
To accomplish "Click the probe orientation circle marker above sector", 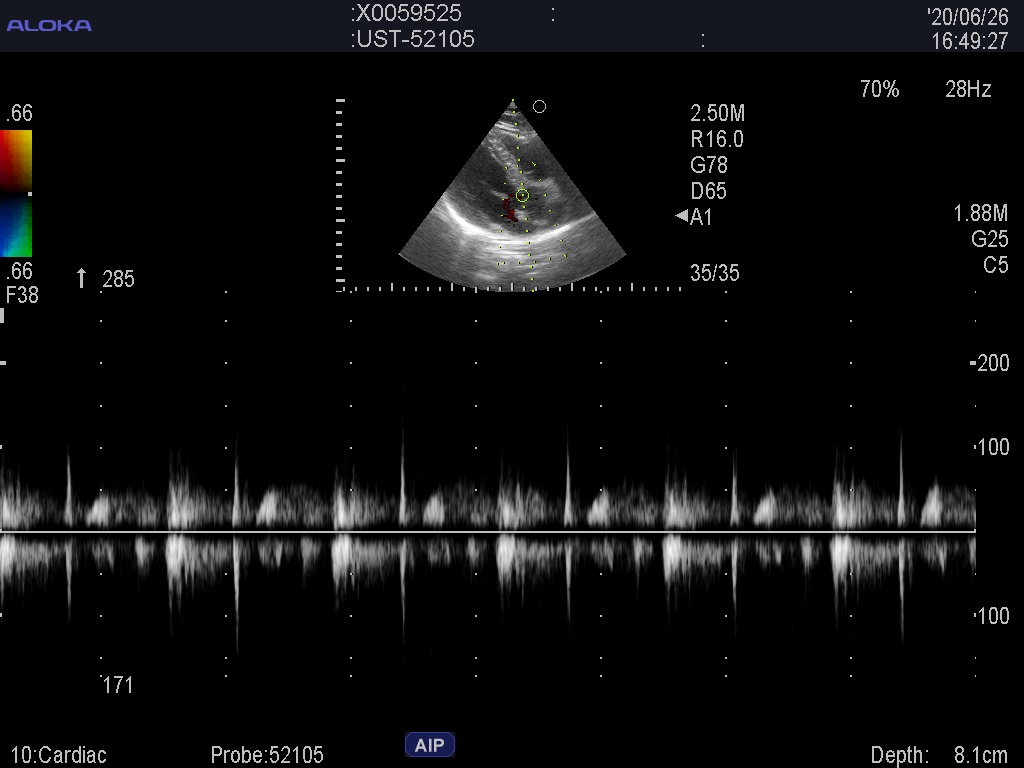I will [x=539, y=107].
